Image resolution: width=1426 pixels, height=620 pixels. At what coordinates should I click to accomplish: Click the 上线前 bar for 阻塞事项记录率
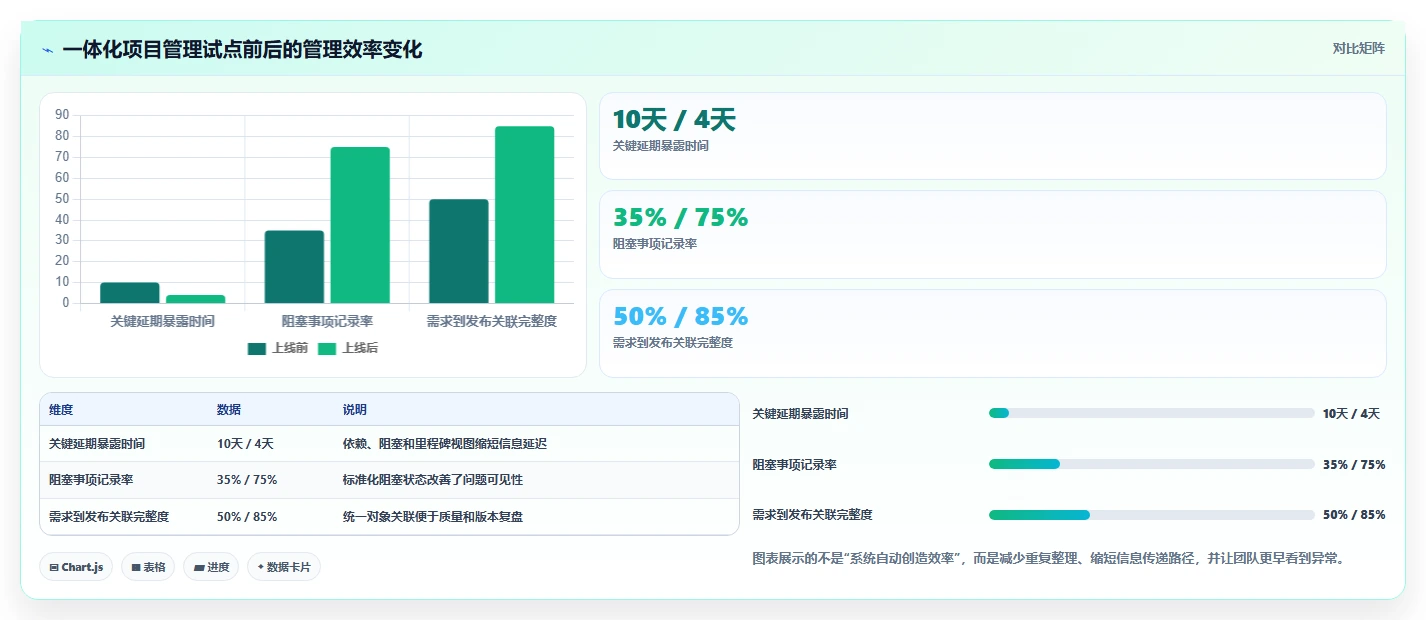pos(294,267)
